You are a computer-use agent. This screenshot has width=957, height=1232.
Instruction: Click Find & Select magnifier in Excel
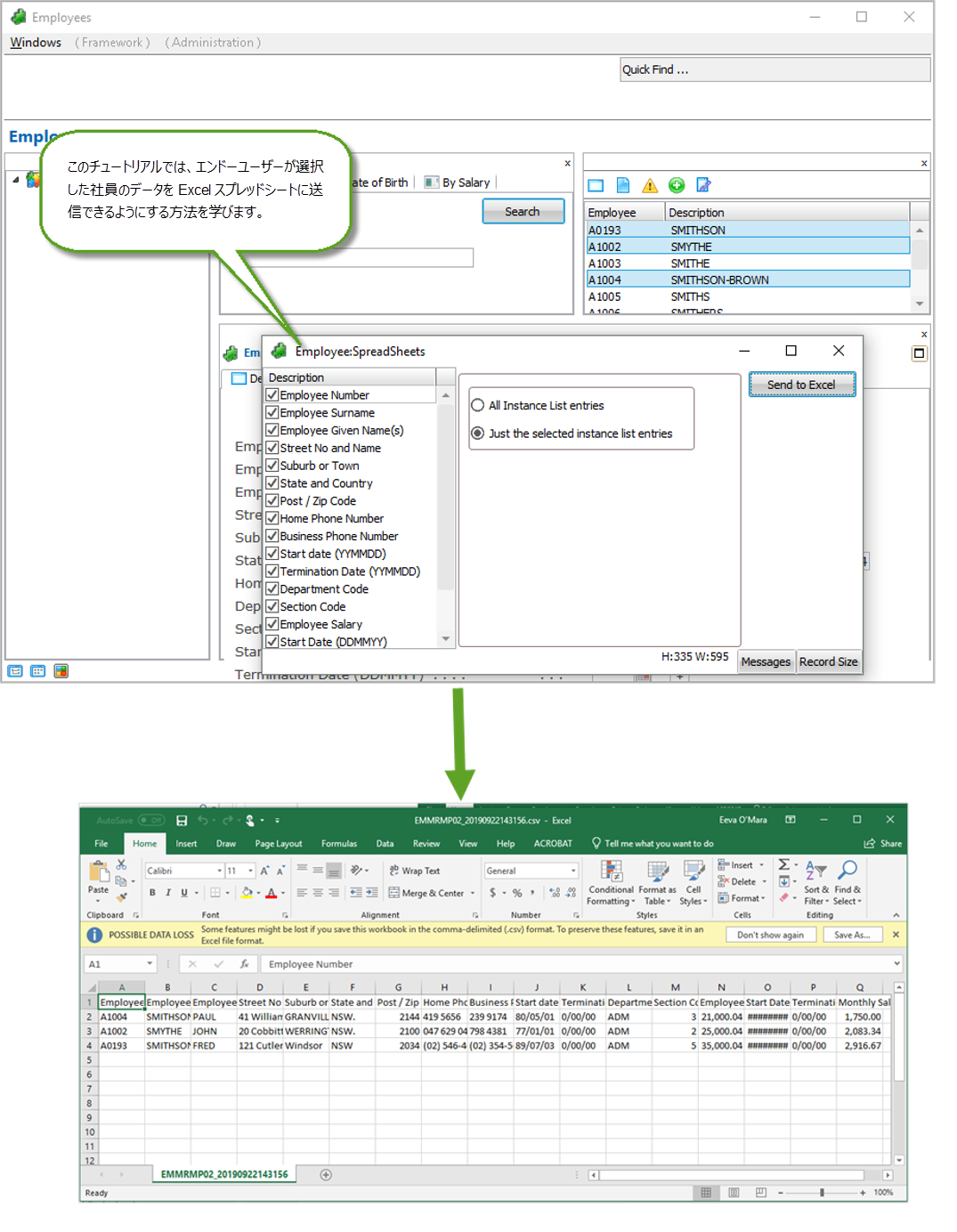848,883
